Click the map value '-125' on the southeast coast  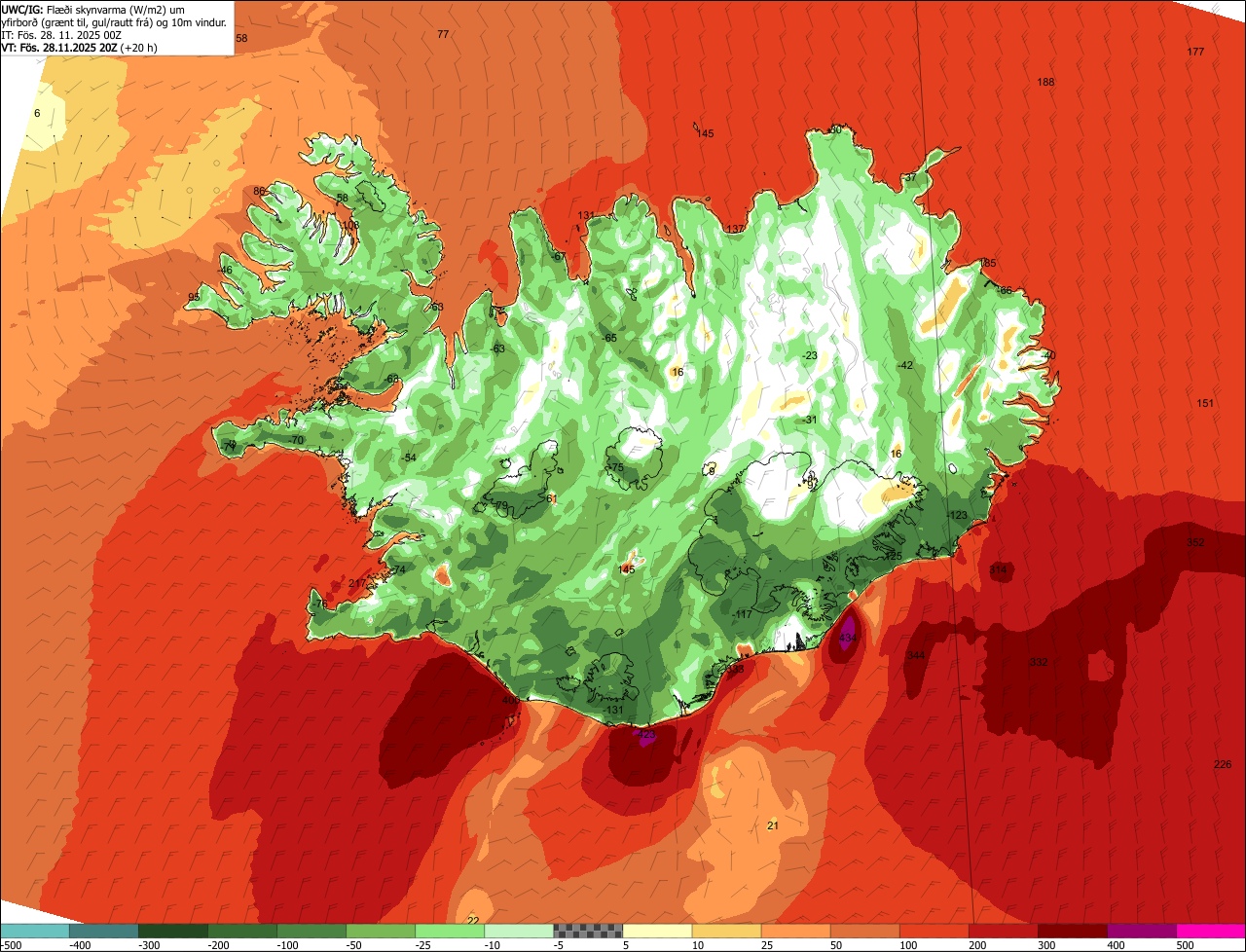(892, 556)
